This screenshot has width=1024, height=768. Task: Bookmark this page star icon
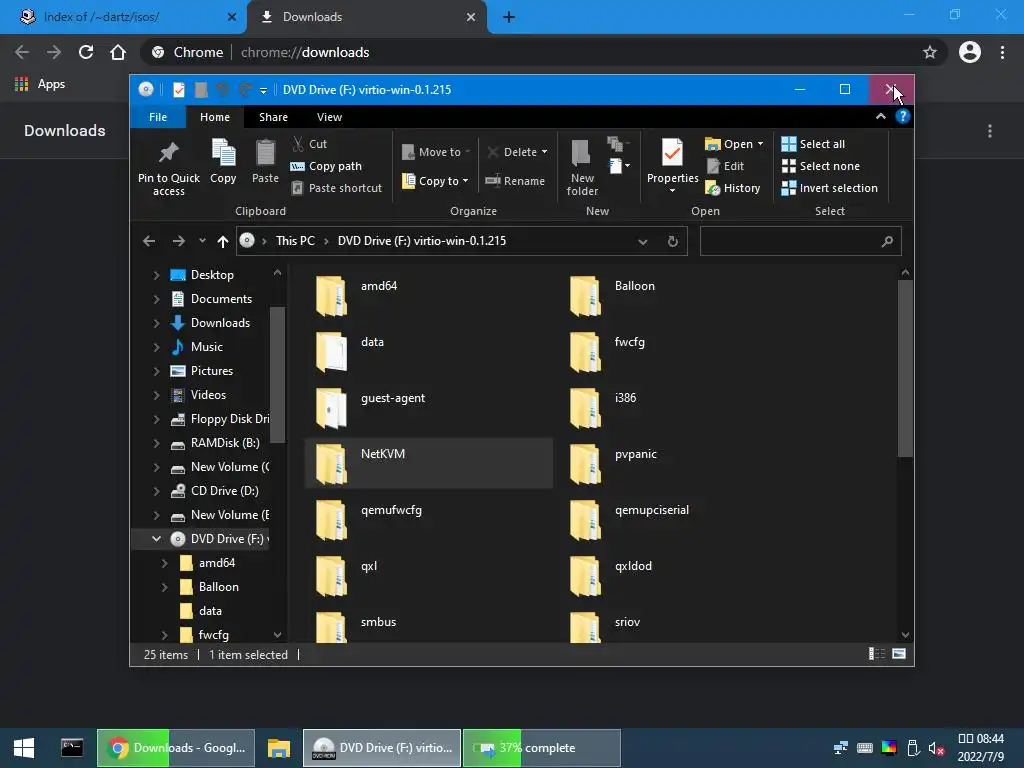(x=930, y=52)
